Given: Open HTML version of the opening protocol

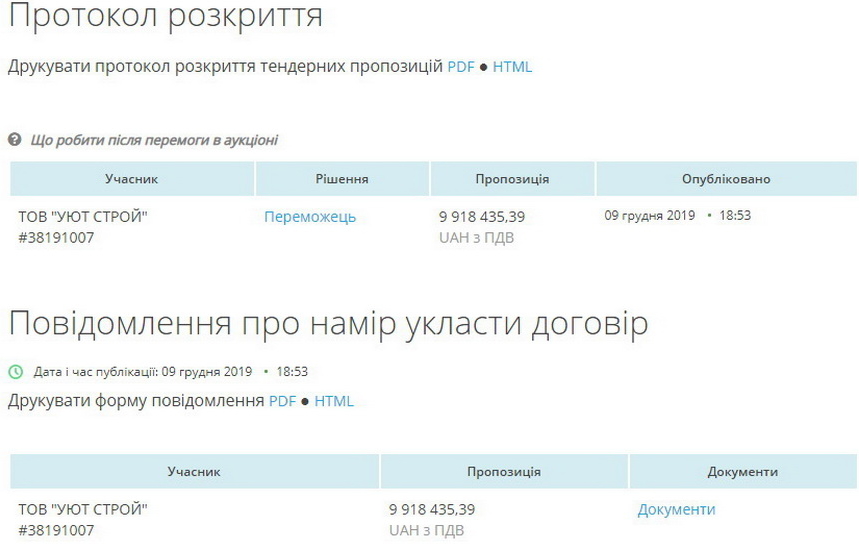Looking at the screenshot, I should (x=512, y=67).
